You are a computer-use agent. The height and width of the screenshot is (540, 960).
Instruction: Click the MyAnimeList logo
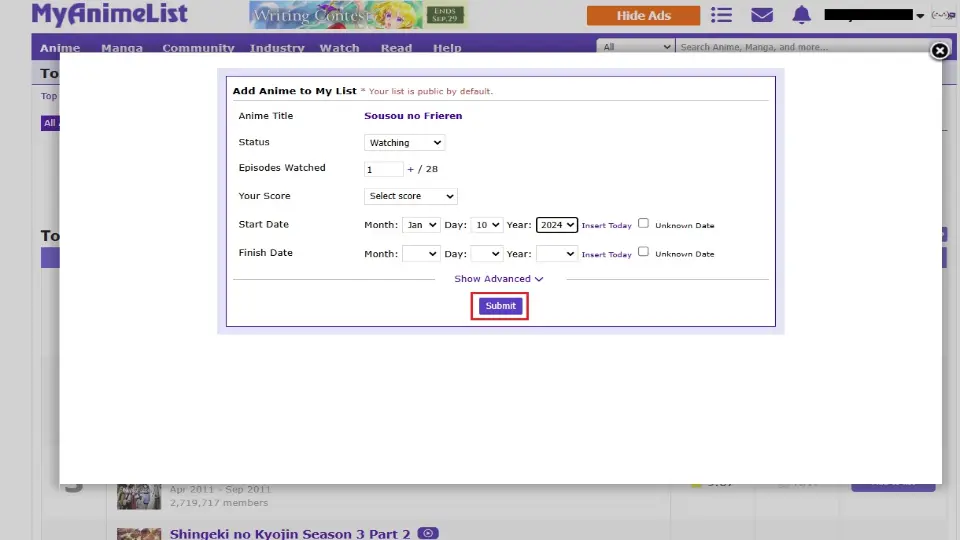[x=110, y=14]
